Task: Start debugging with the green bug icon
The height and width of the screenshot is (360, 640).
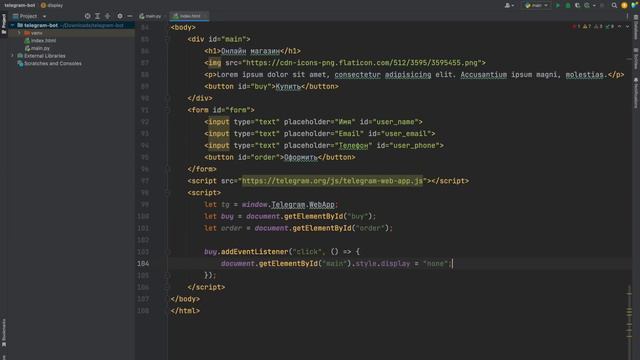Action: point(568,5)
